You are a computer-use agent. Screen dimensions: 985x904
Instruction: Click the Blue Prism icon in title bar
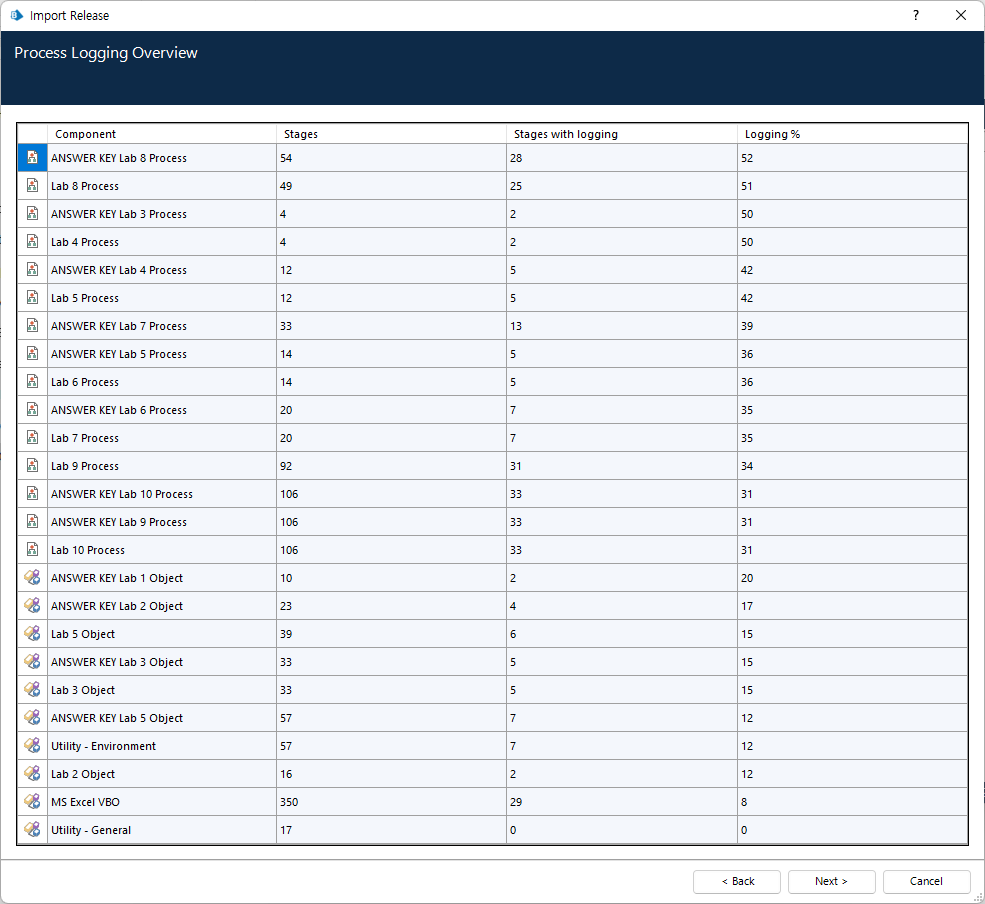16,16
